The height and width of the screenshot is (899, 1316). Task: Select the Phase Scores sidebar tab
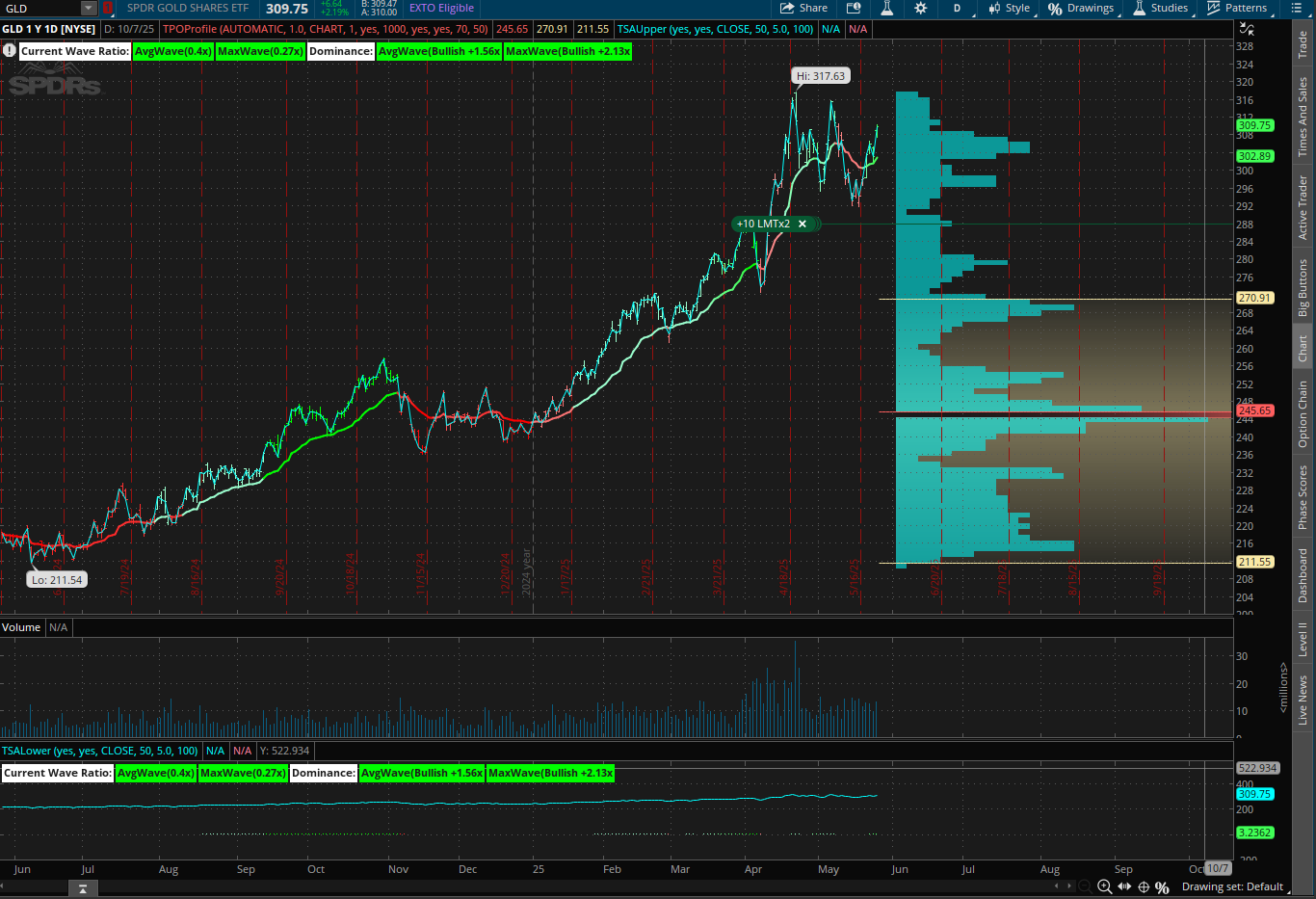coord(1303,497)
